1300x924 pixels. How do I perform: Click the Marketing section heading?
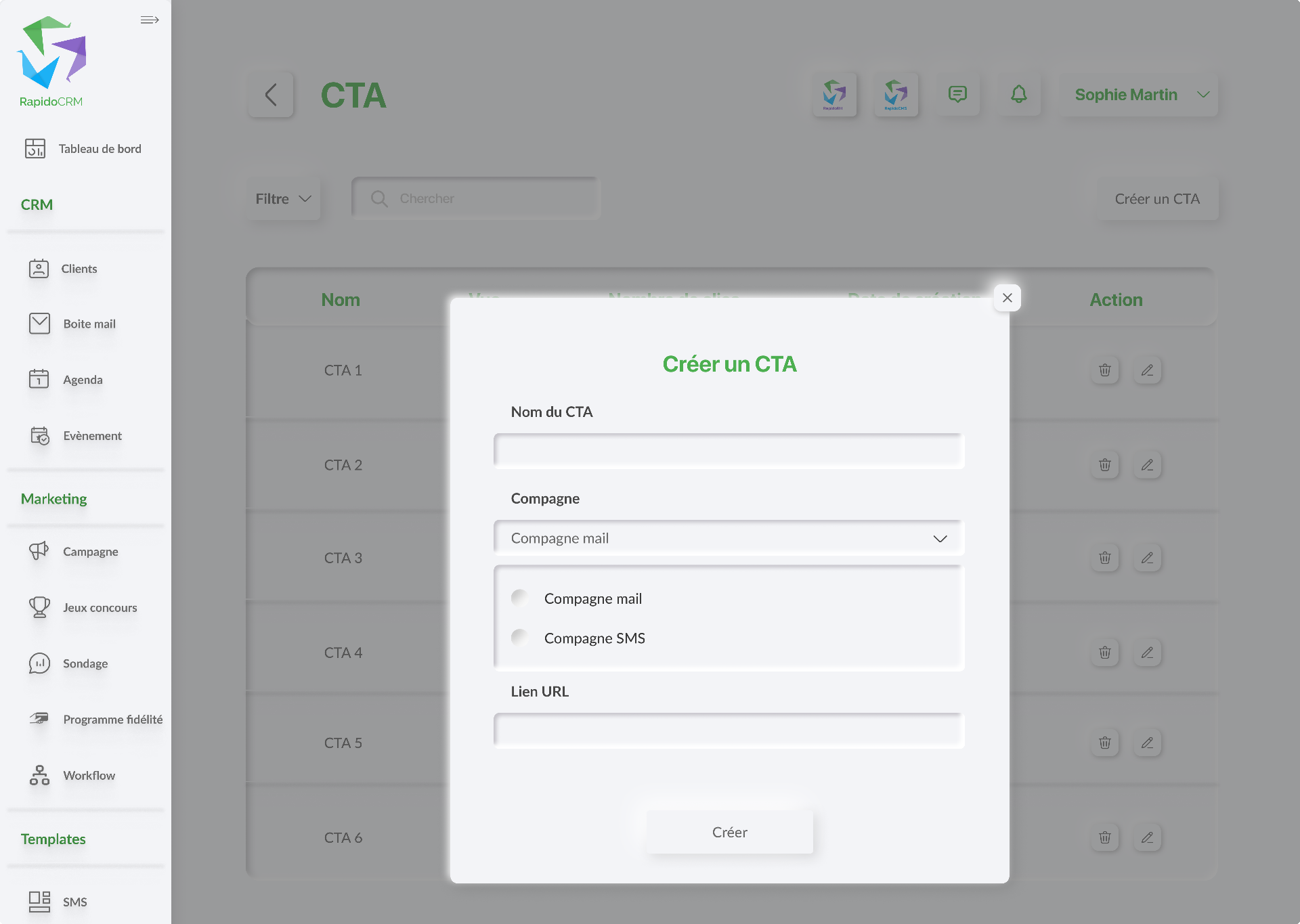coord(54,499)
